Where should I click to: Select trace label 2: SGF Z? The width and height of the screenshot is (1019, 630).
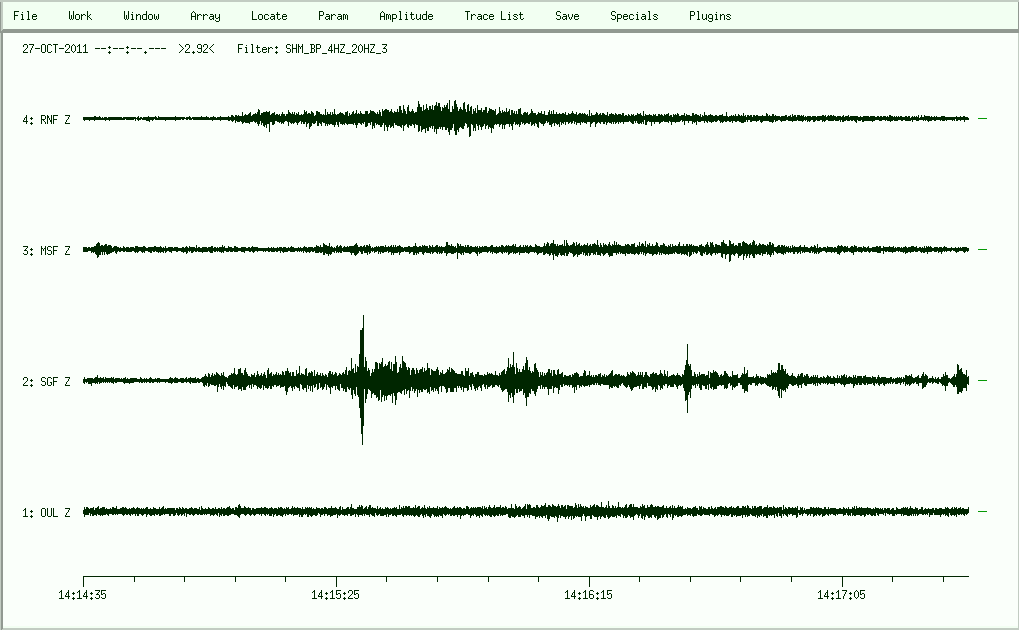coord(46,382)
